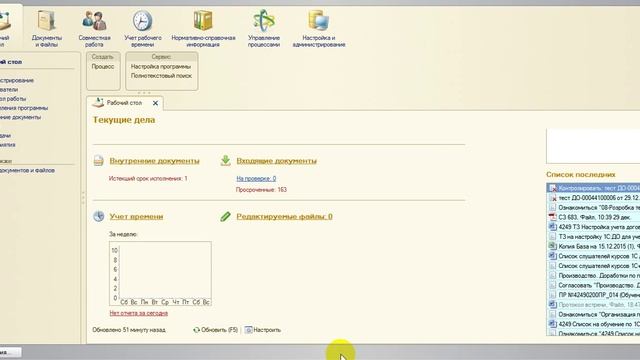This screenshot has height=360, width=640.
Task: Select Производство. Доработки row
Action: (x=593, y=276)
